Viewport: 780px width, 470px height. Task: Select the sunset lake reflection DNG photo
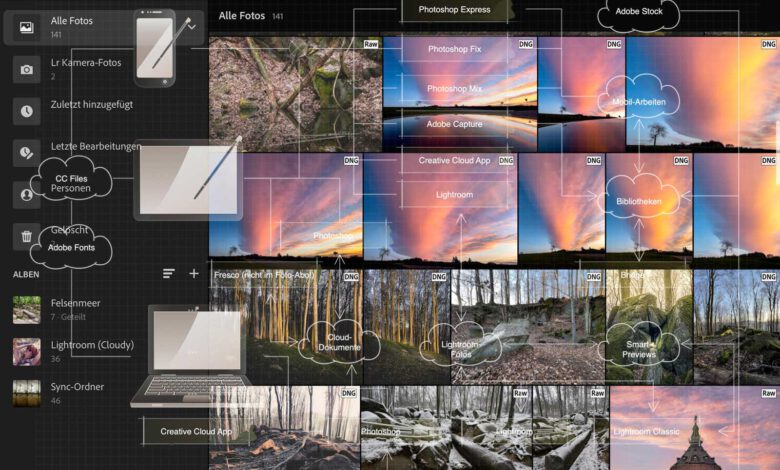(x=460, y=94)
